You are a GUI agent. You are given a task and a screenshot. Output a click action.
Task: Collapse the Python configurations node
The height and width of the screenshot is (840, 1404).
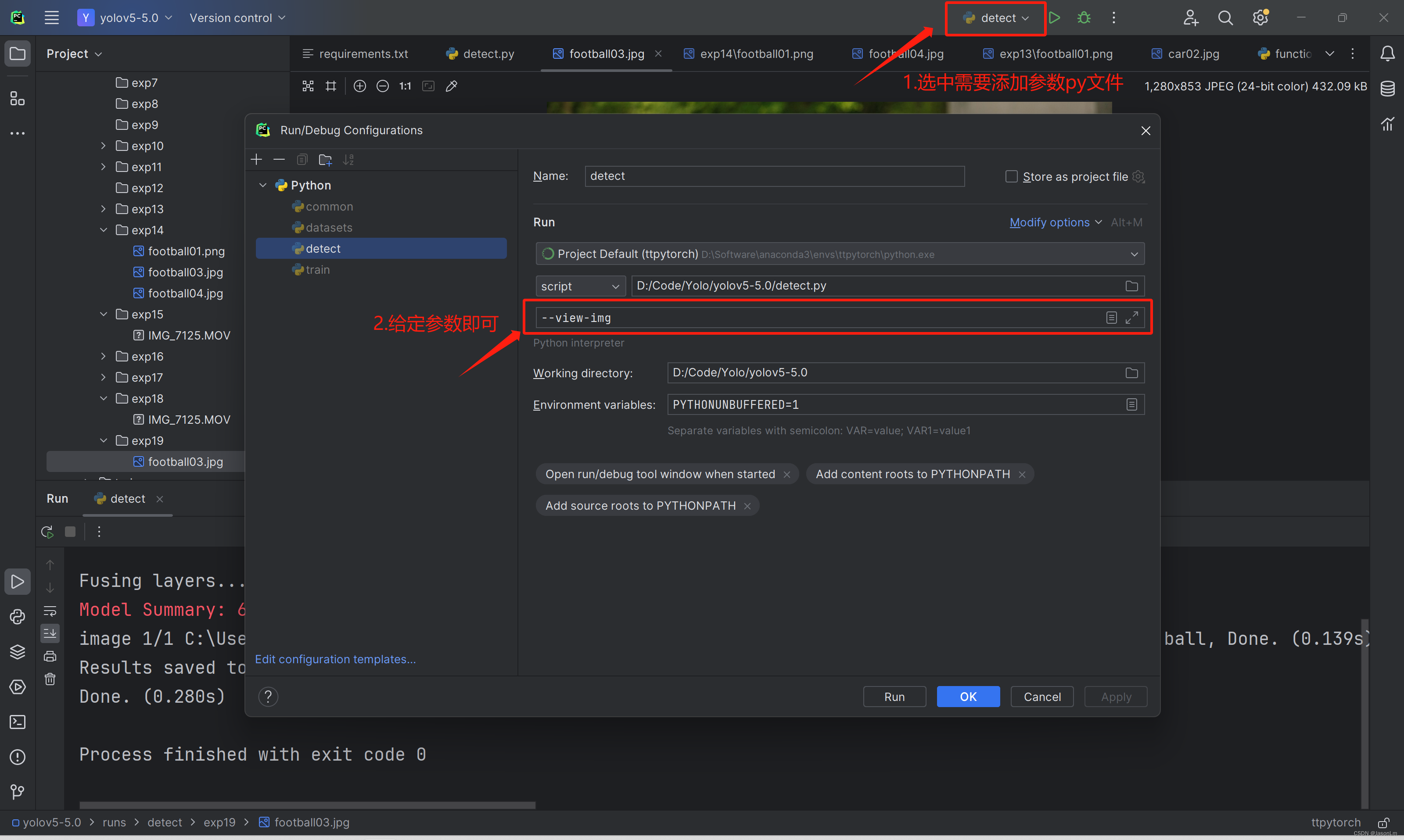coord(263,185)
